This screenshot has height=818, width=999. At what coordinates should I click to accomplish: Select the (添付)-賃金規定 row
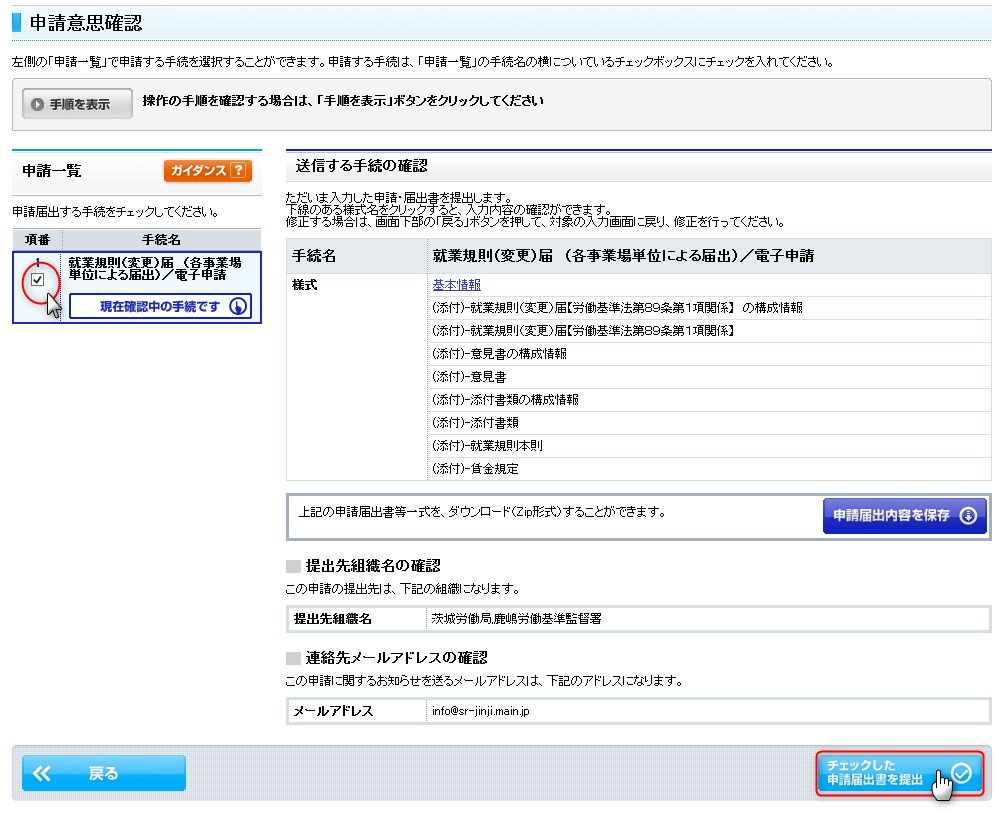[475, 469]
